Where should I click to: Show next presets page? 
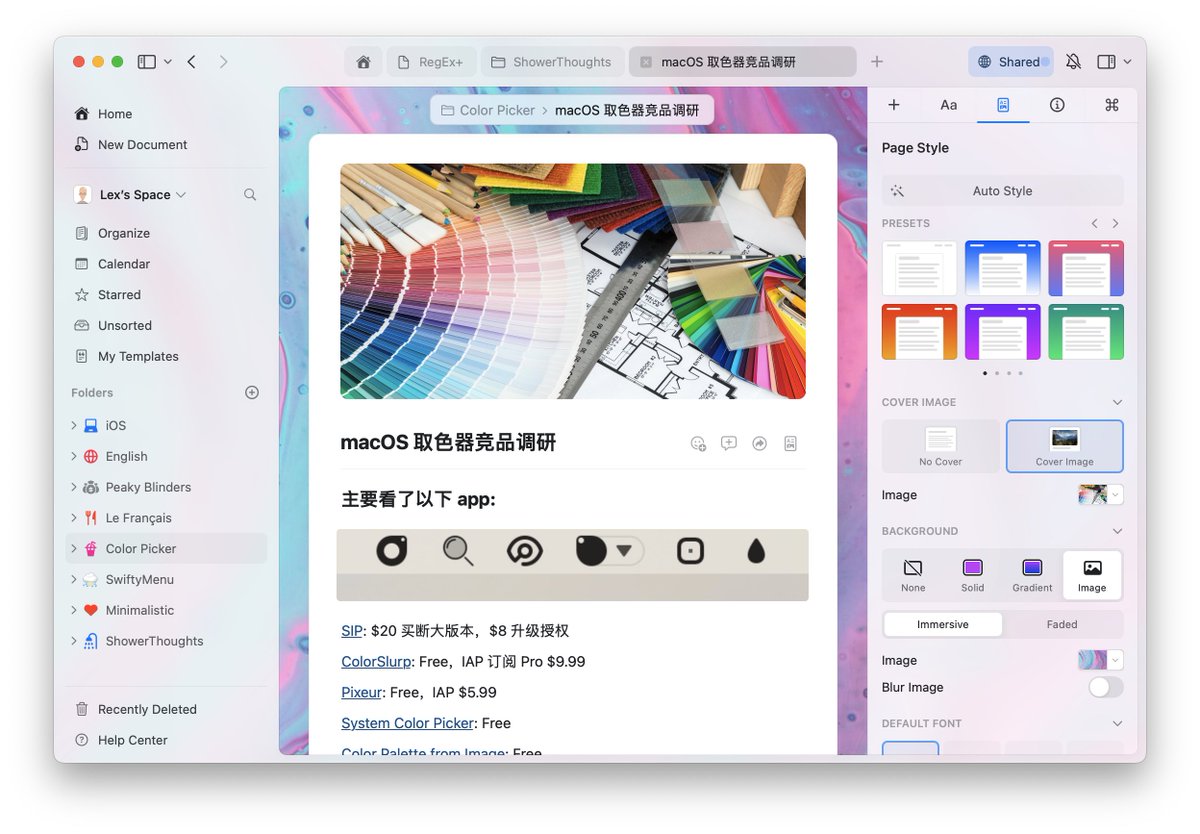pos(1116,224)
